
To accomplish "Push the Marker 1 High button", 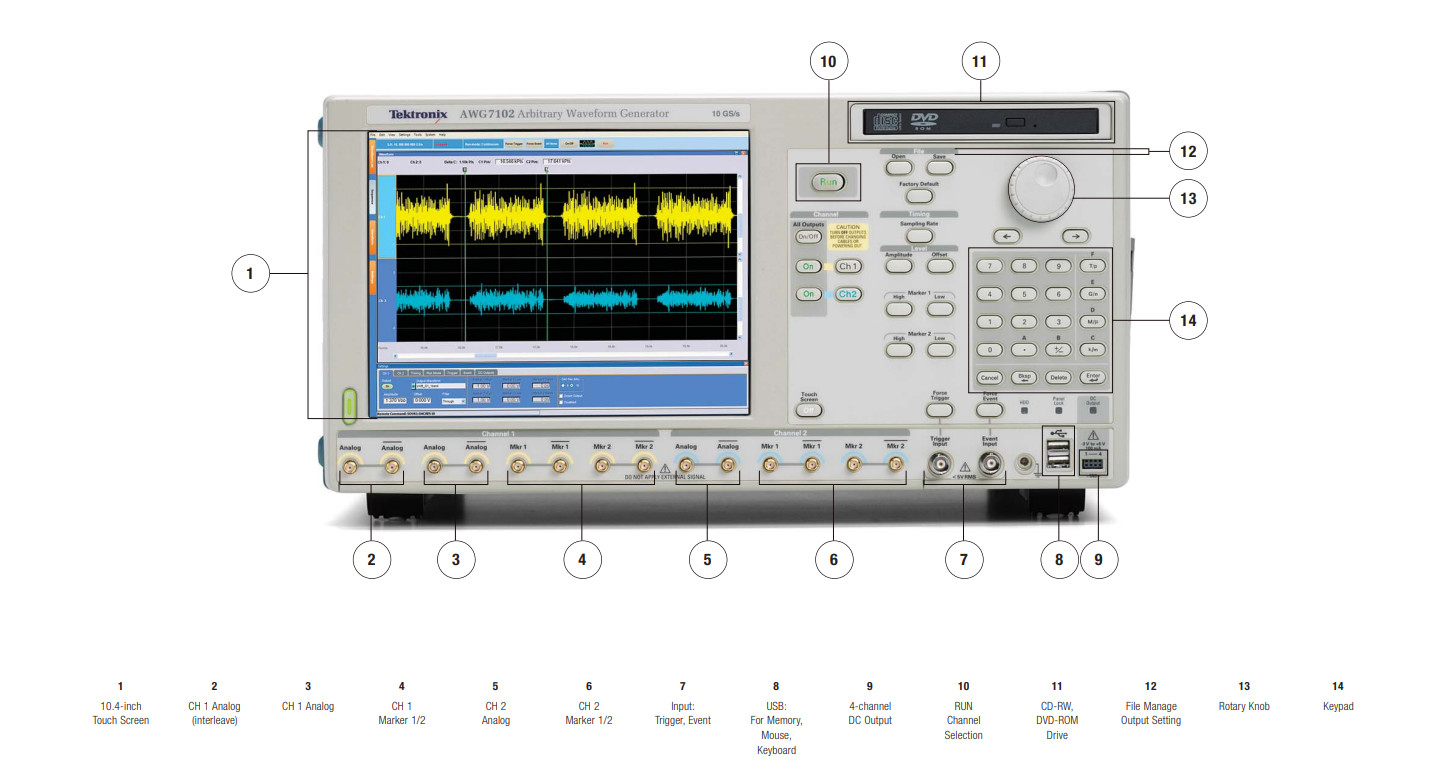I will pyautogui.click(x=899, y=309).
